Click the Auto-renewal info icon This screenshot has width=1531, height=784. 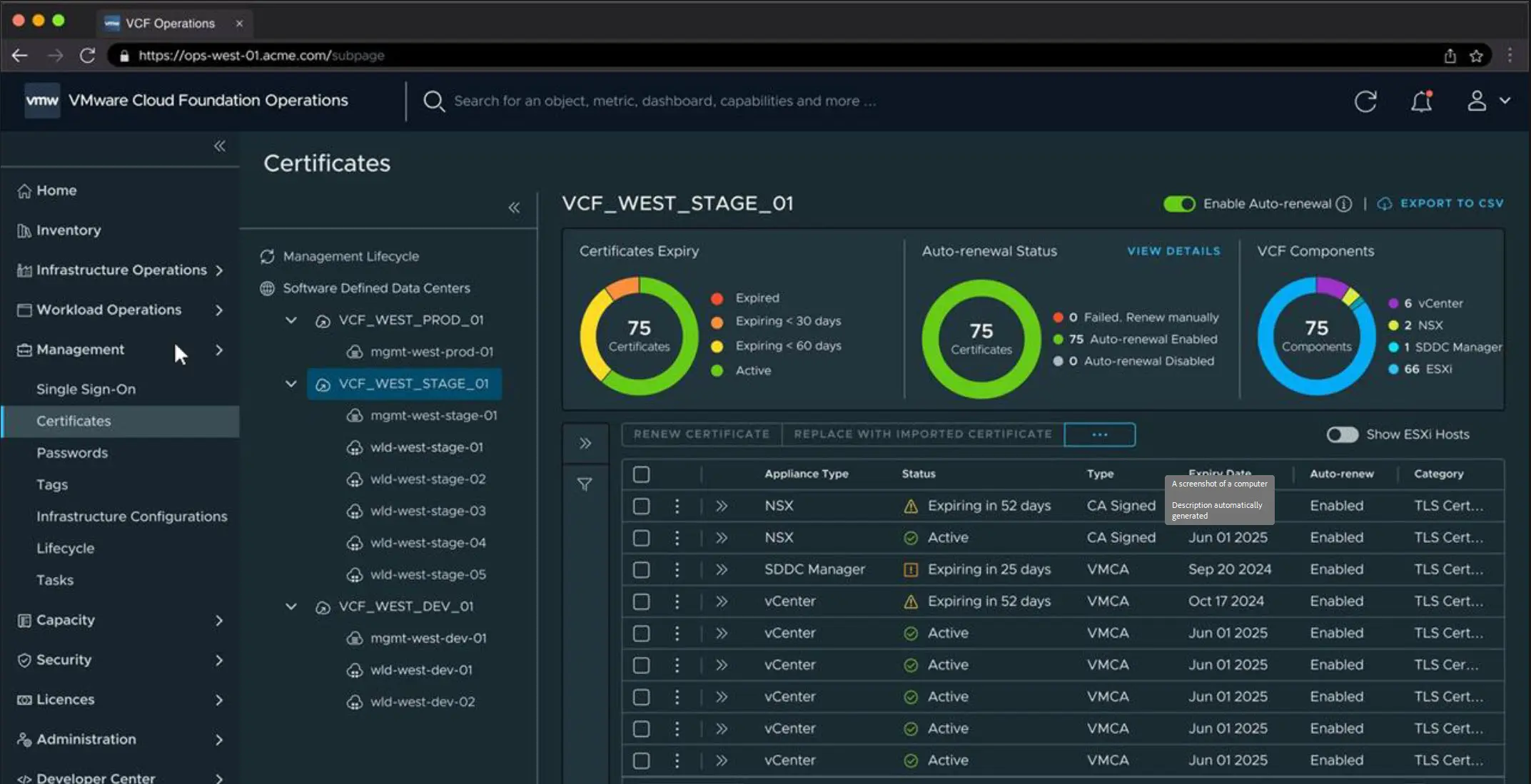click(x=1344, y=204)
